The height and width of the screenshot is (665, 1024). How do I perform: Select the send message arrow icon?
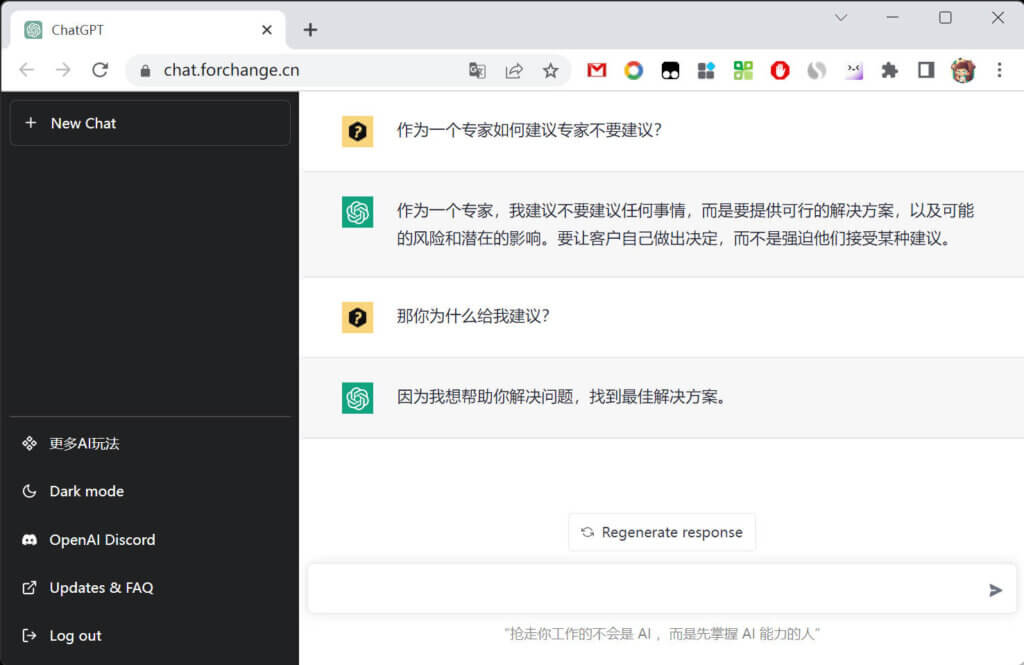click(995, 590)
